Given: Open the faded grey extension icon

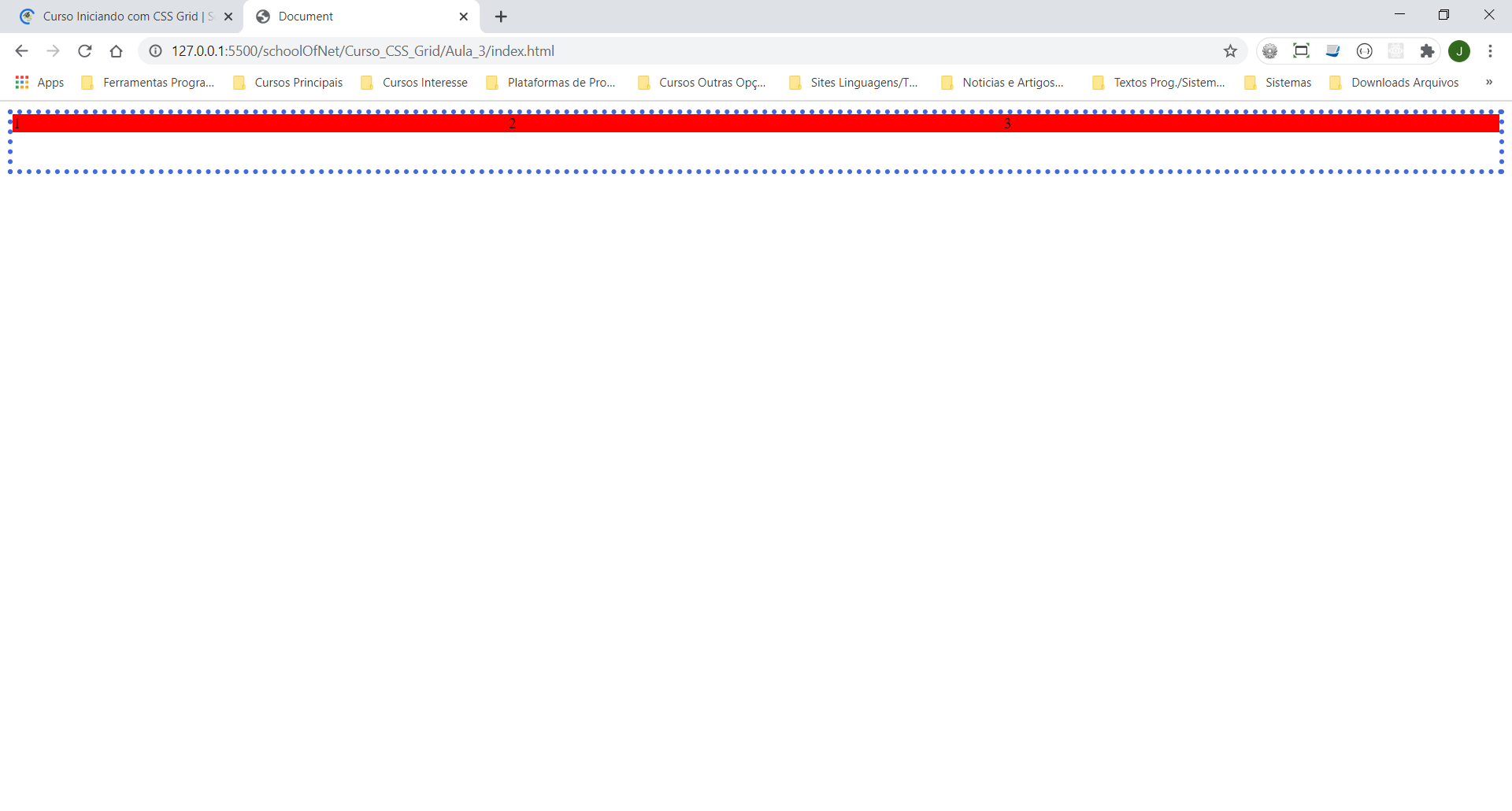Looking at the screenshot, I should pyautogui.click(x=1395, y=51).
